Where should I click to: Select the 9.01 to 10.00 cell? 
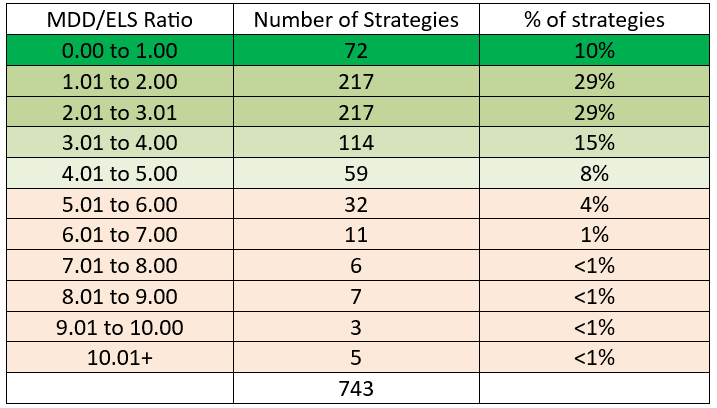tap(120, 327)
